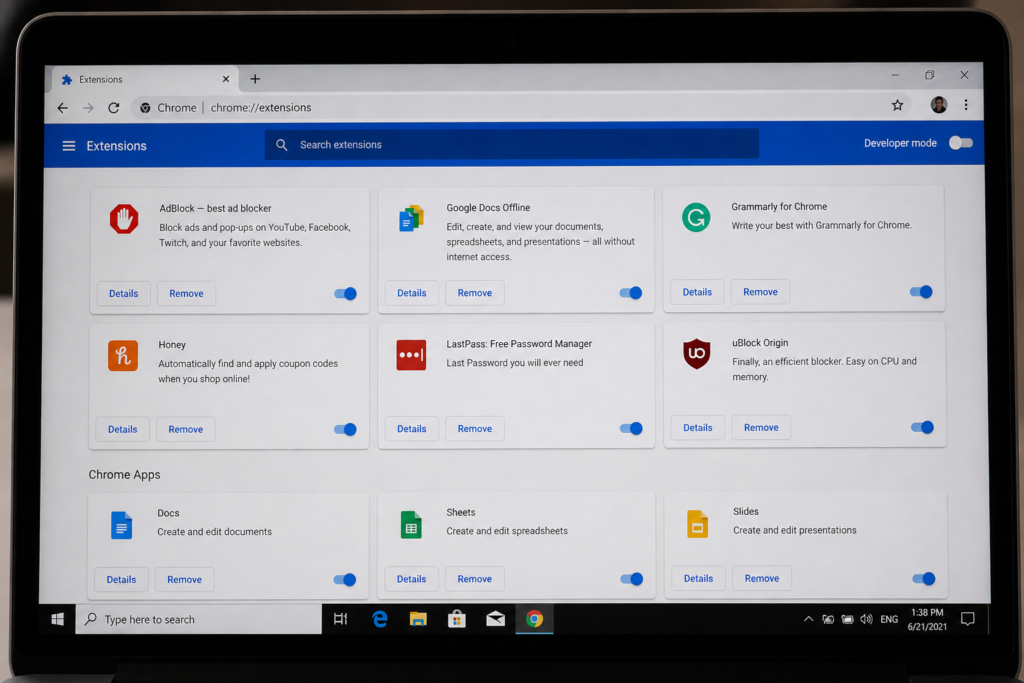This screenshot has height=683, width=1024.
Task: Launch Microsoft Edge from taskbar
Action: (379, 619)
